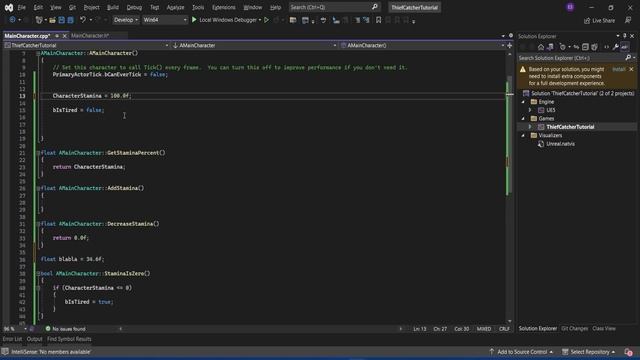Switch to the Git Changes tab
The width and height of the screenshot is (640, 360).
[574, 329]
